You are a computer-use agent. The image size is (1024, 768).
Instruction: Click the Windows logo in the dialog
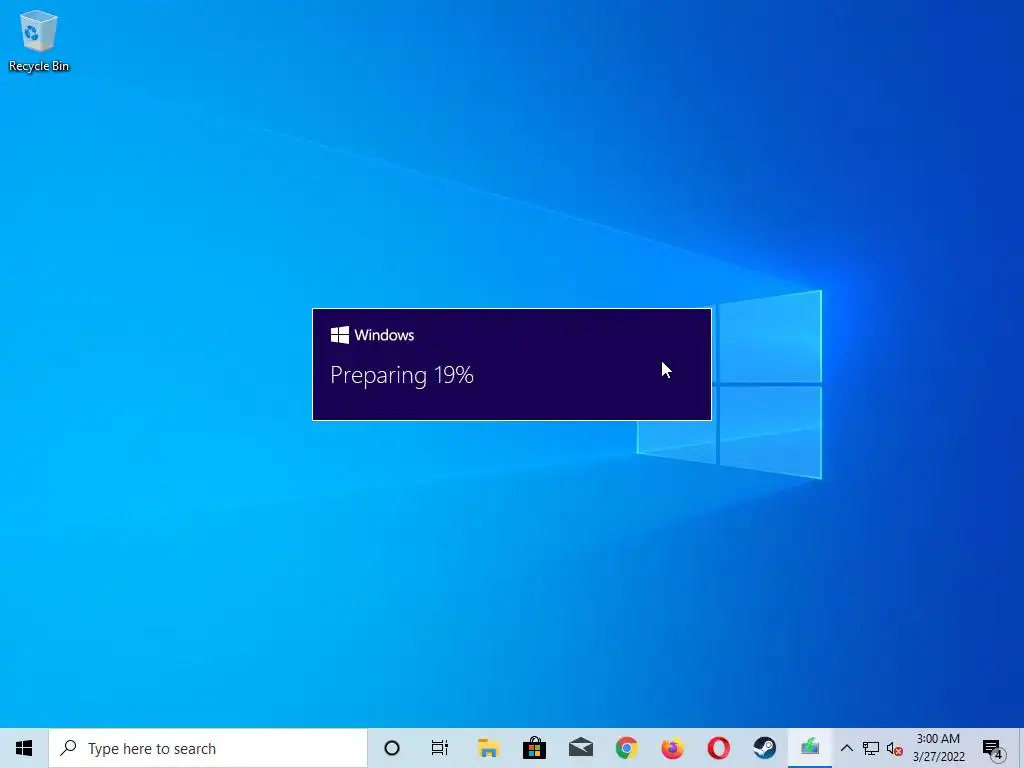click(340, 335)
